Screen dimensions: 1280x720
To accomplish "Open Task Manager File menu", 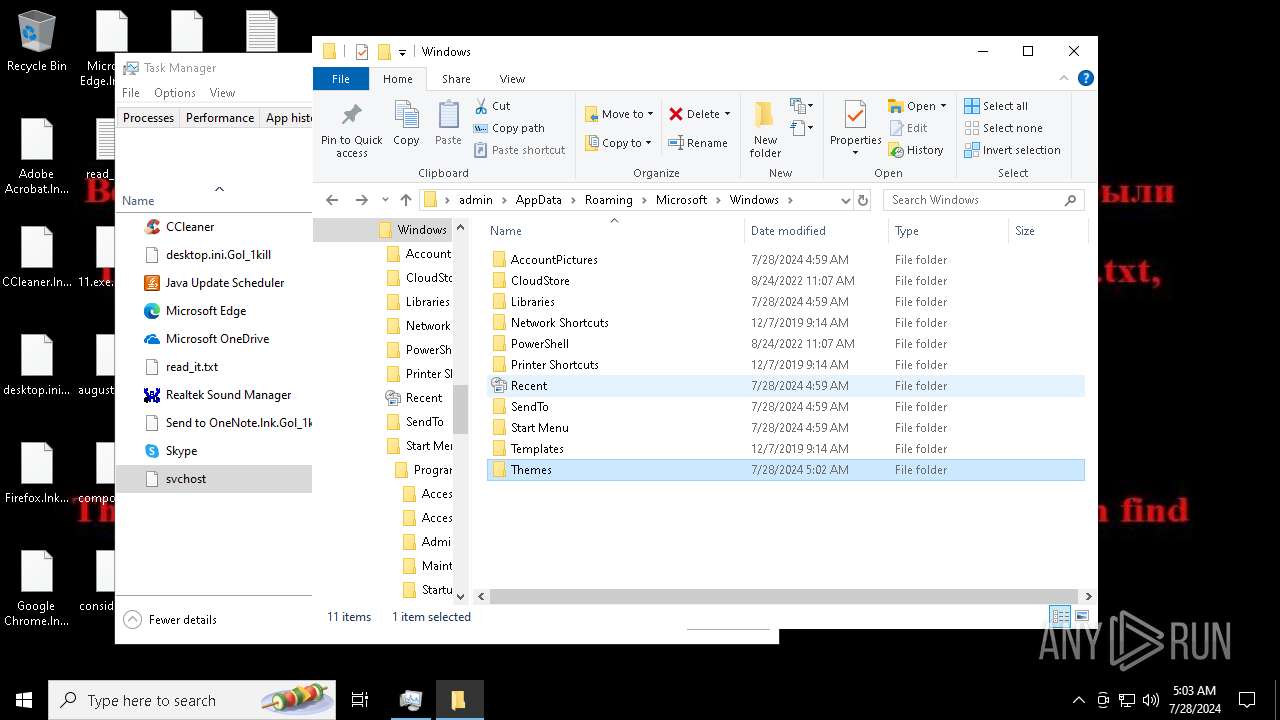I will click(131, 93).
